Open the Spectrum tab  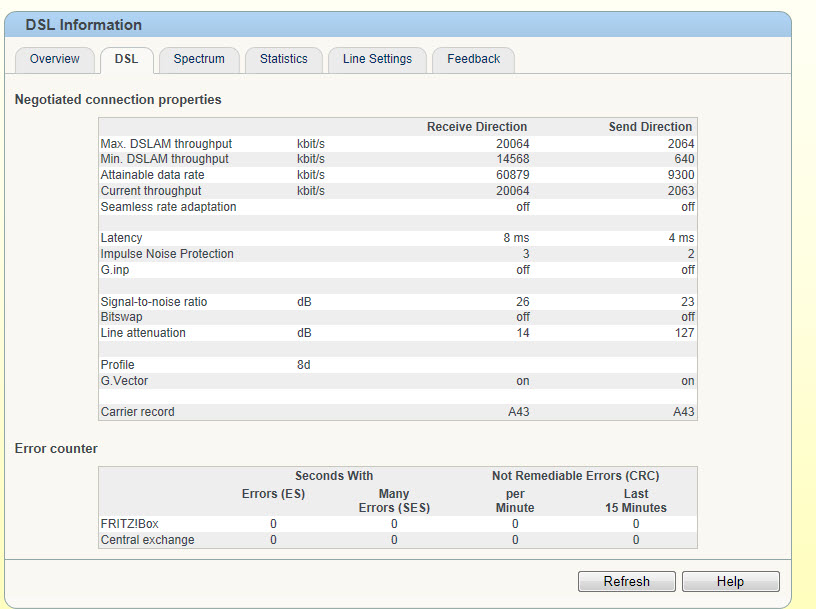tap(199, 59)
